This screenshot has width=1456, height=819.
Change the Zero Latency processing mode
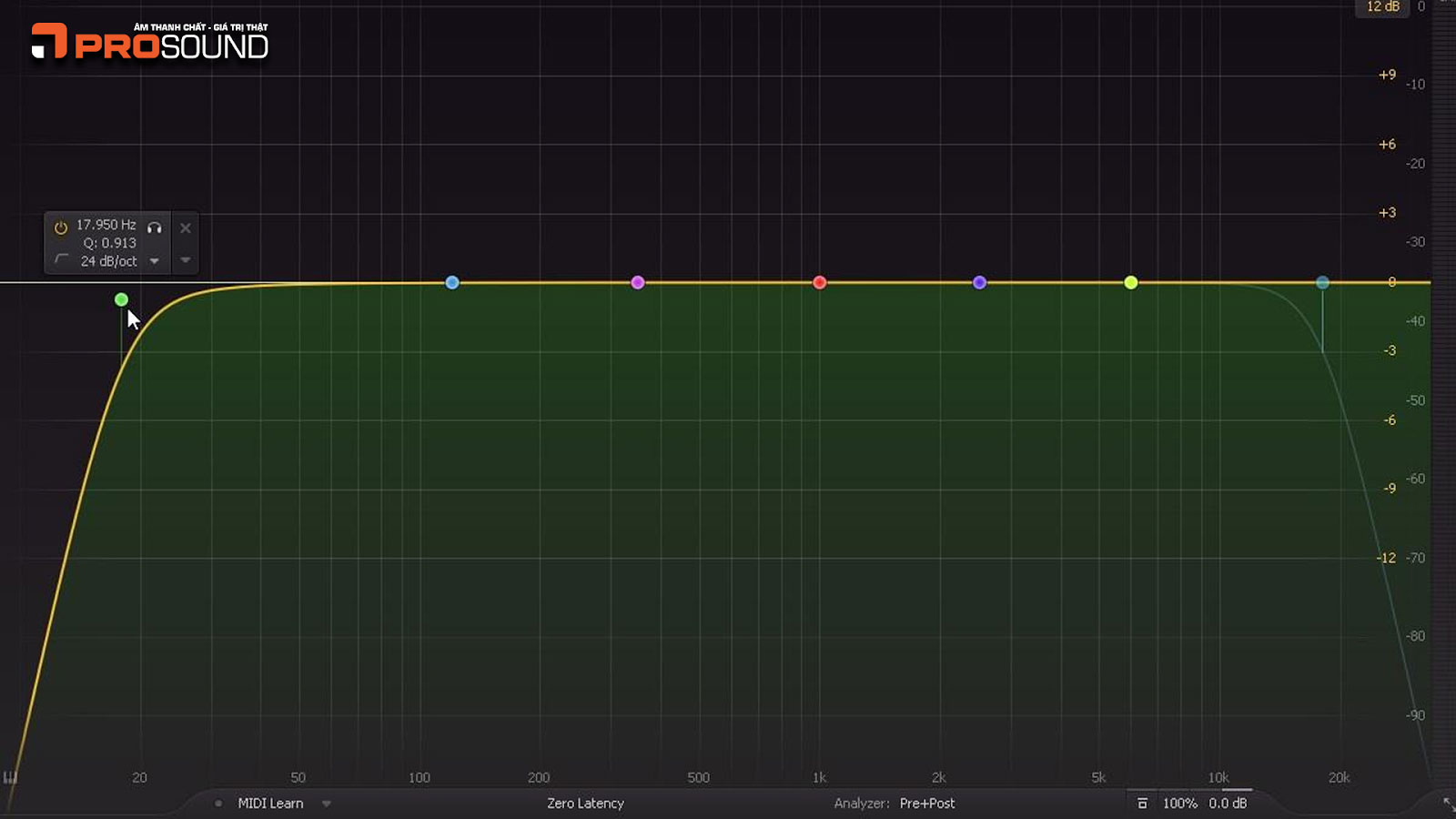[585, 804]
